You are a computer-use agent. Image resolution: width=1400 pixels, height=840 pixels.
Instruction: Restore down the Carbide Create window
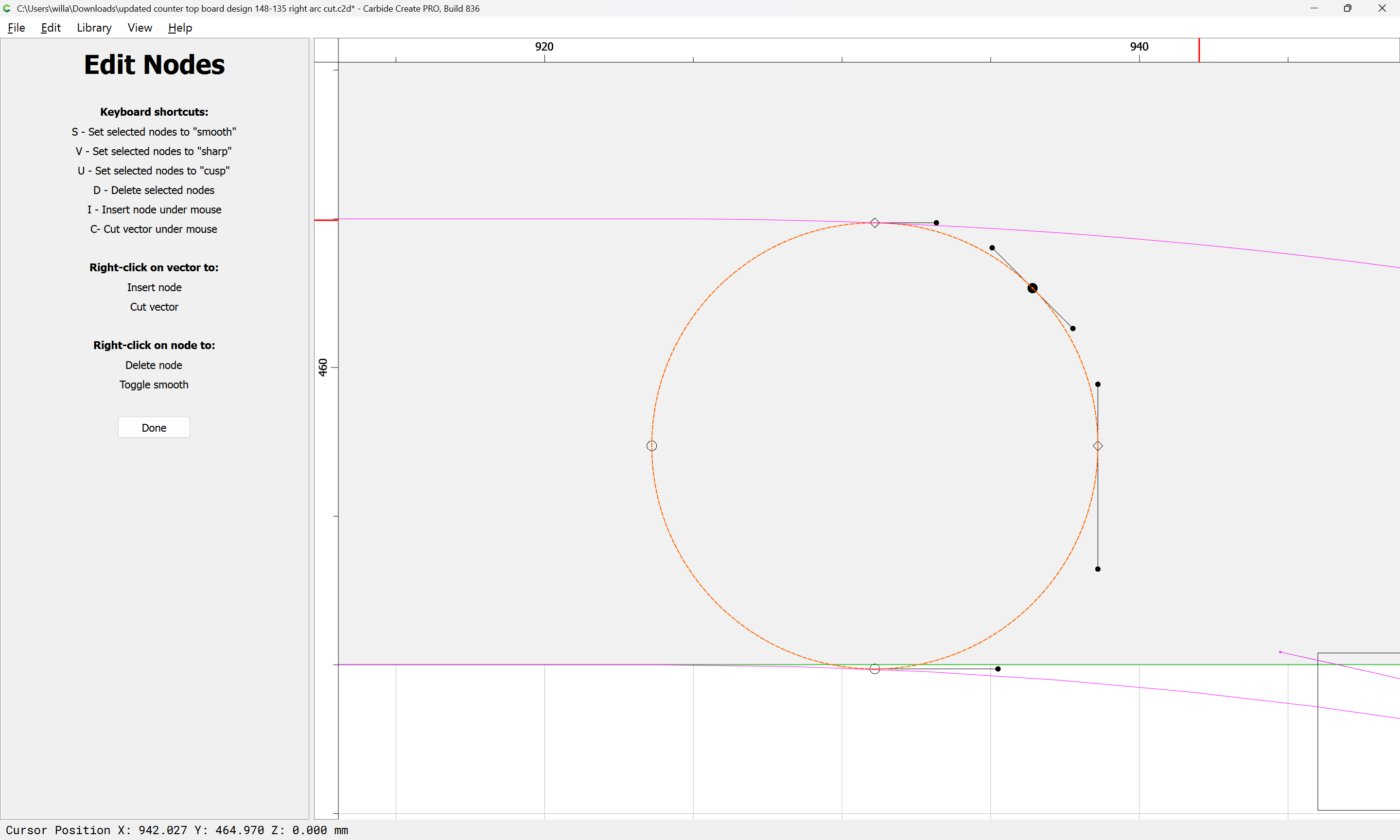tap(1347, 8)
